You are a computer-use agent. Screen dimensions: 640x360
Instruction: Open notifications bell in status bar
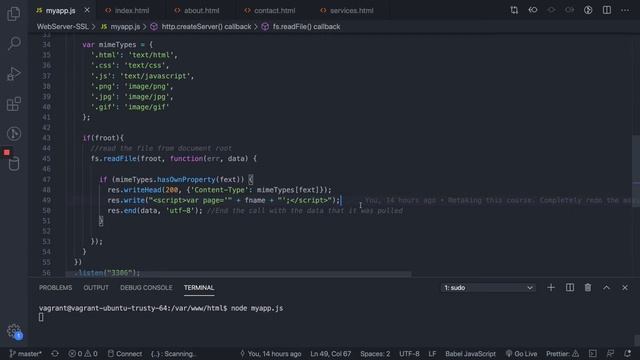pos(627,354)
